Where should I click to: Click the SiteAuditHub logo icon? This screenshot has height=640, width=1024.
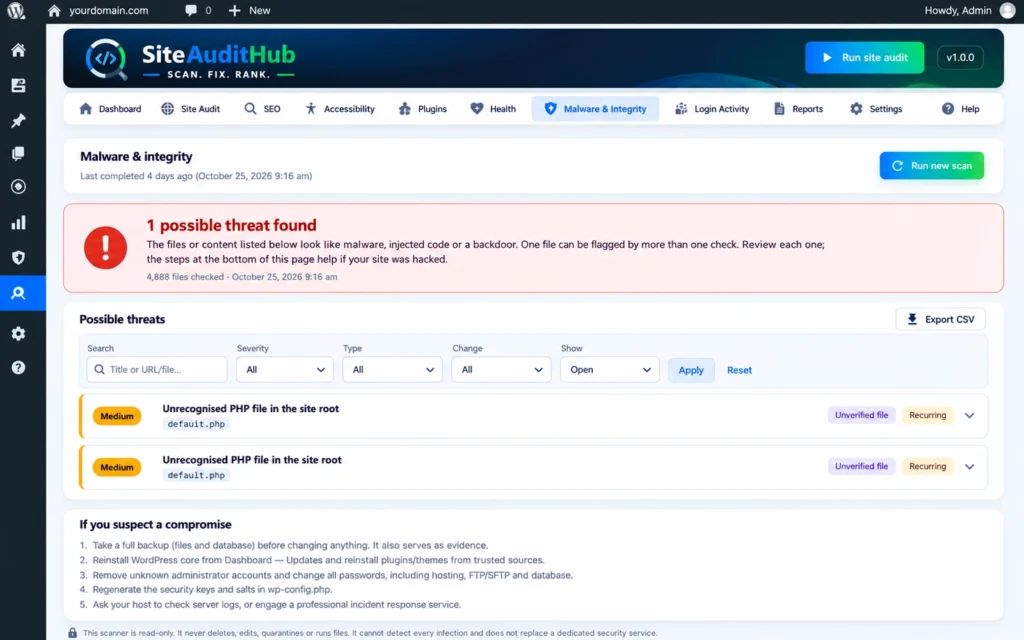pos(106,59)
